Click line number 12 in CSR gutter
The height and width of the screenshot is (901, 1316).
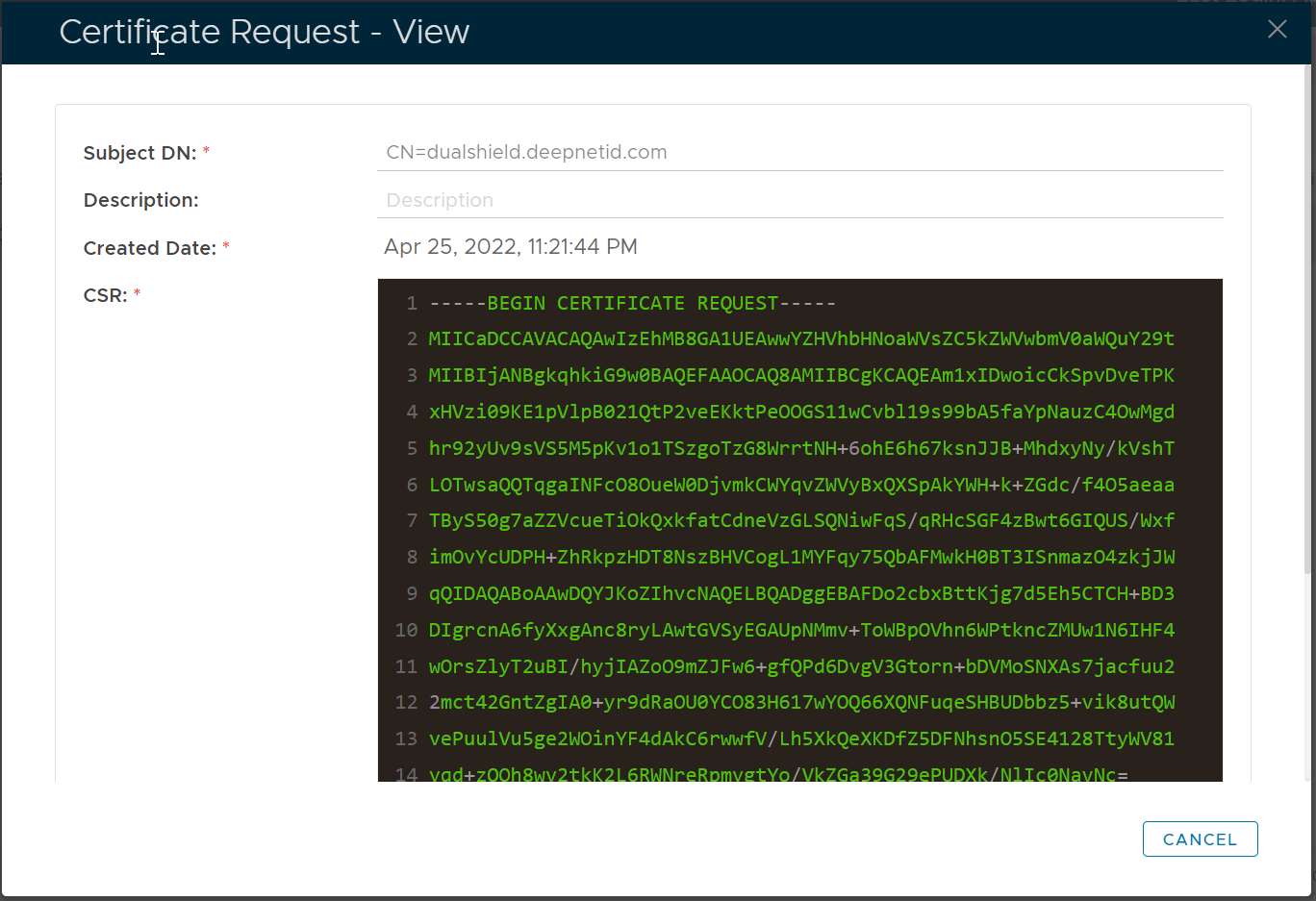406,703
